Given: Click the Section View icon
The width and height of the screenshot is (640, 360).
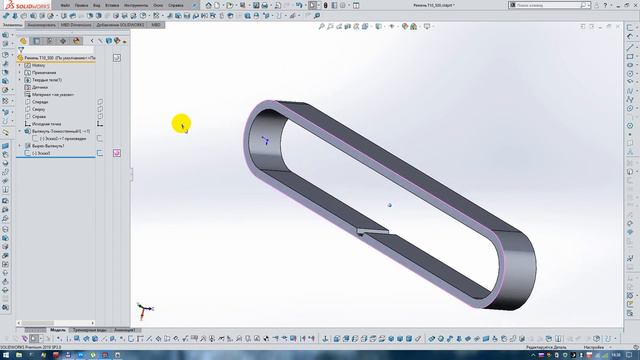Looking at the screenshot, I should point(347,27).
